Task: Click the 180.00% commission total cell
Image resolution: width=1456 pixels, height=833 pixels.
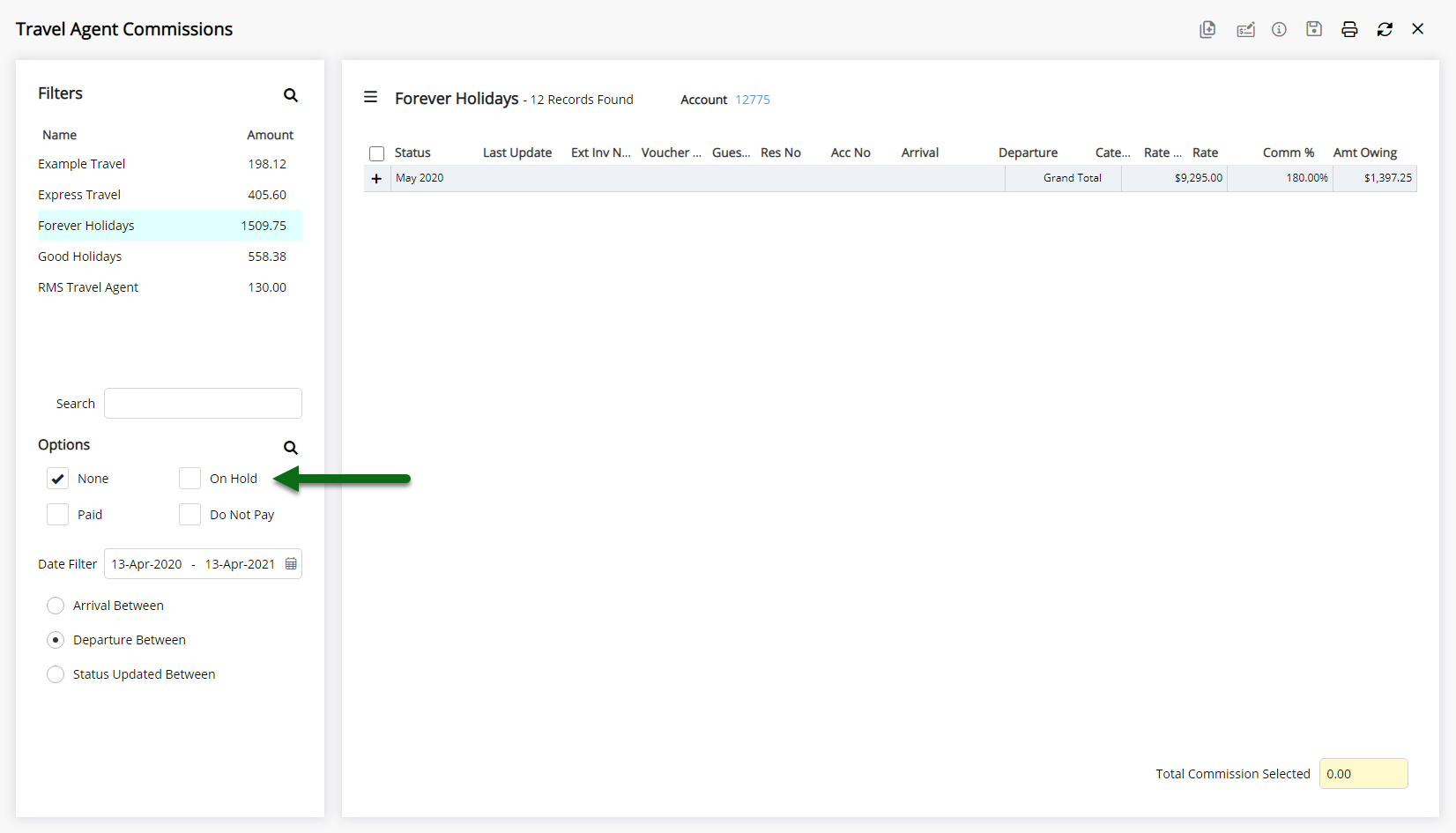Action: (1280, 178)
